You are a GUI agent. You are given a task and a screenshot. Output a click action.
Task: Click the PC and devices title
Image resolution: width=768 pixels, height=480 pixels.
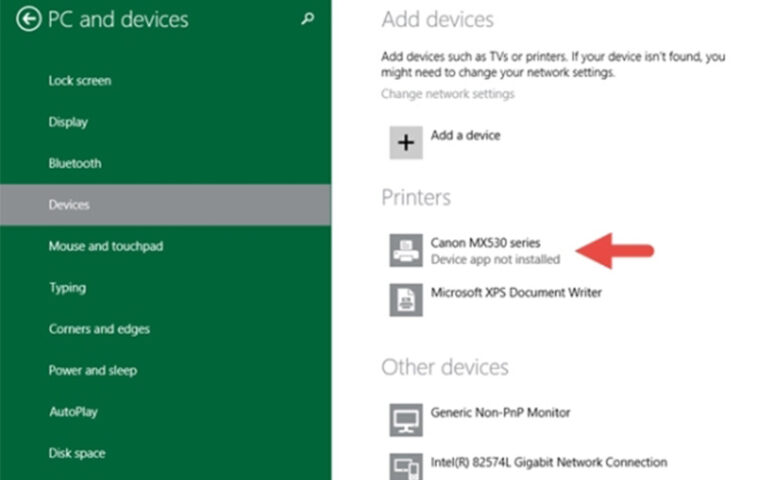point(118,20)
